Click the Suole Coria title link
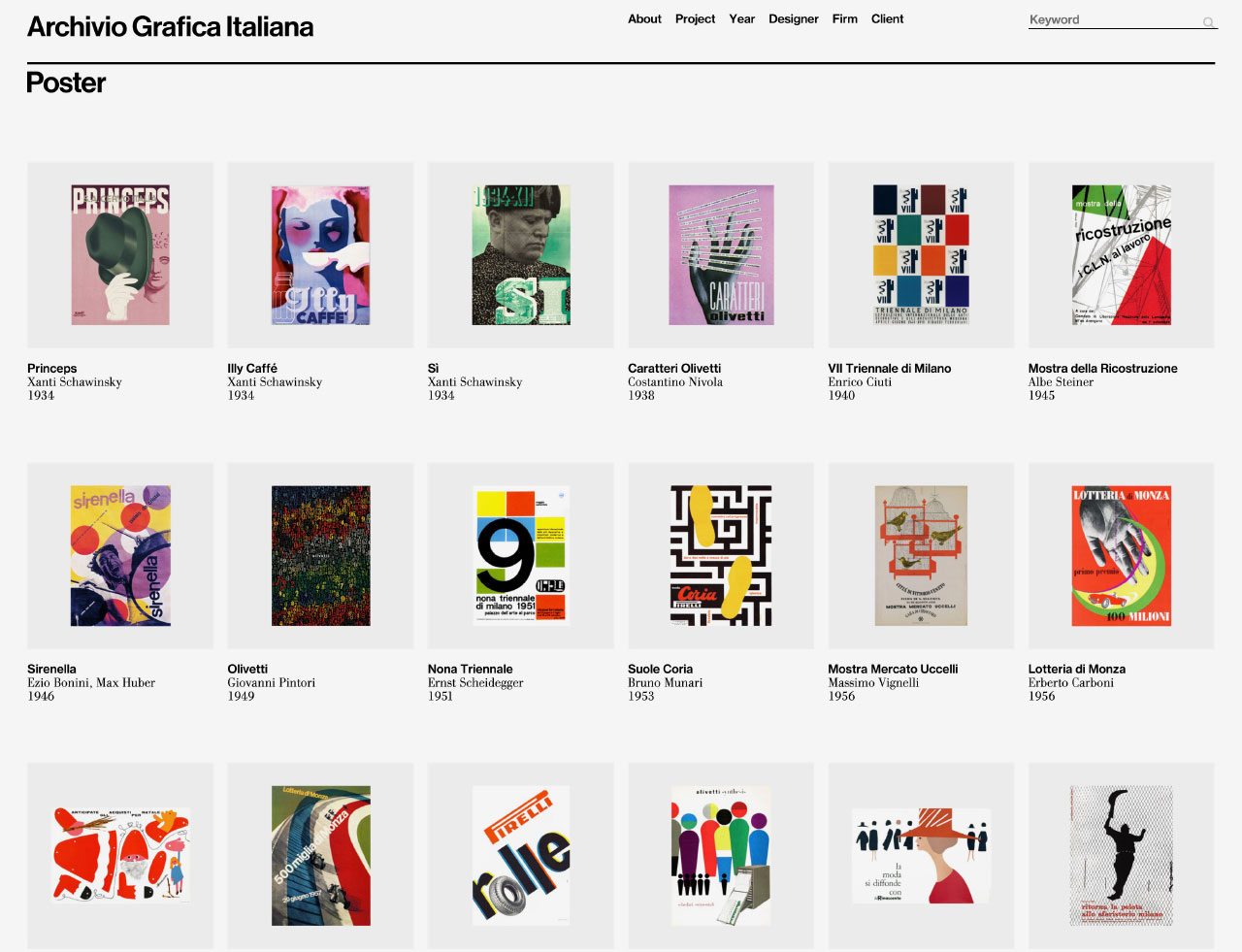1242x952 pixels. click(660, 670)
